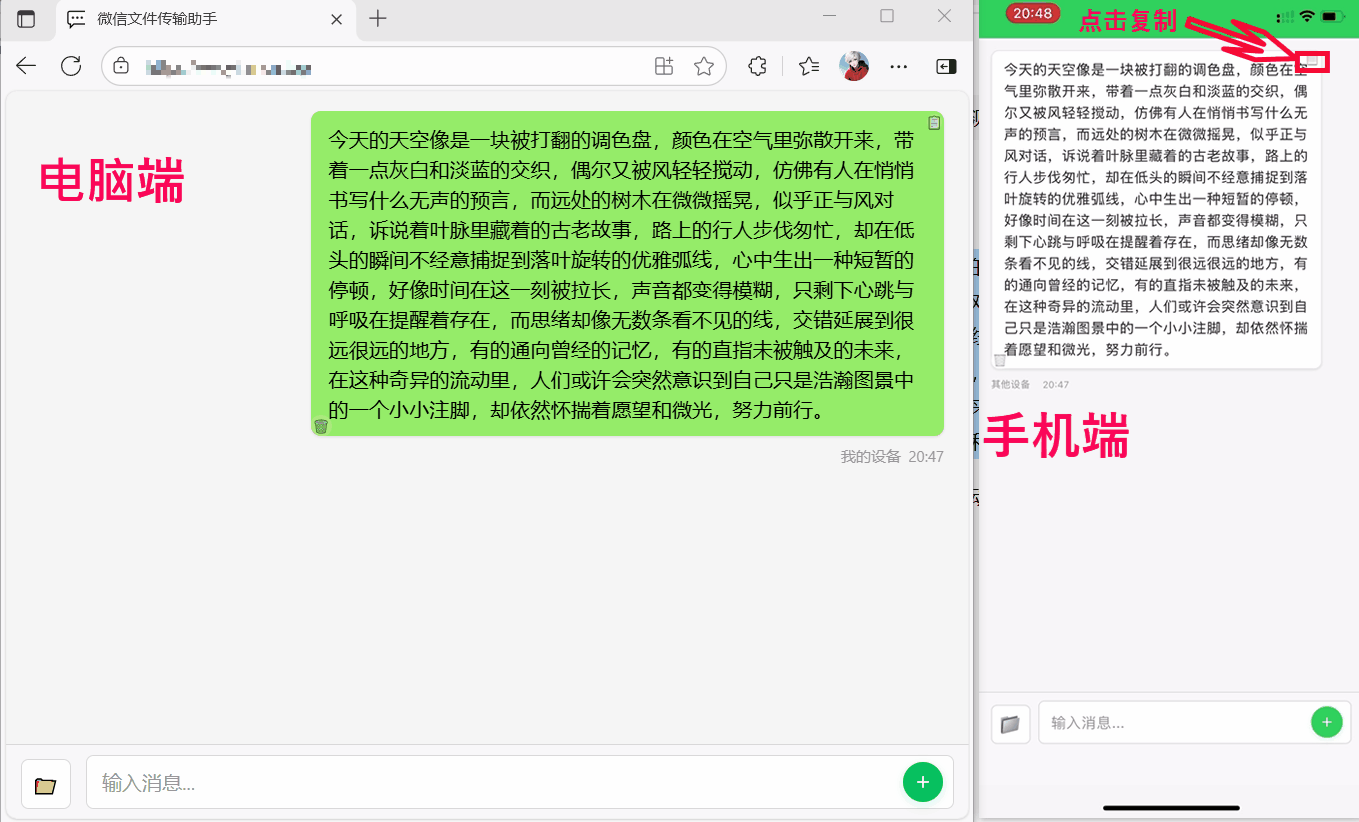
Task: Click the desktop 输入消息 input field
Action: pyautogui.click(x=490, y=783)
